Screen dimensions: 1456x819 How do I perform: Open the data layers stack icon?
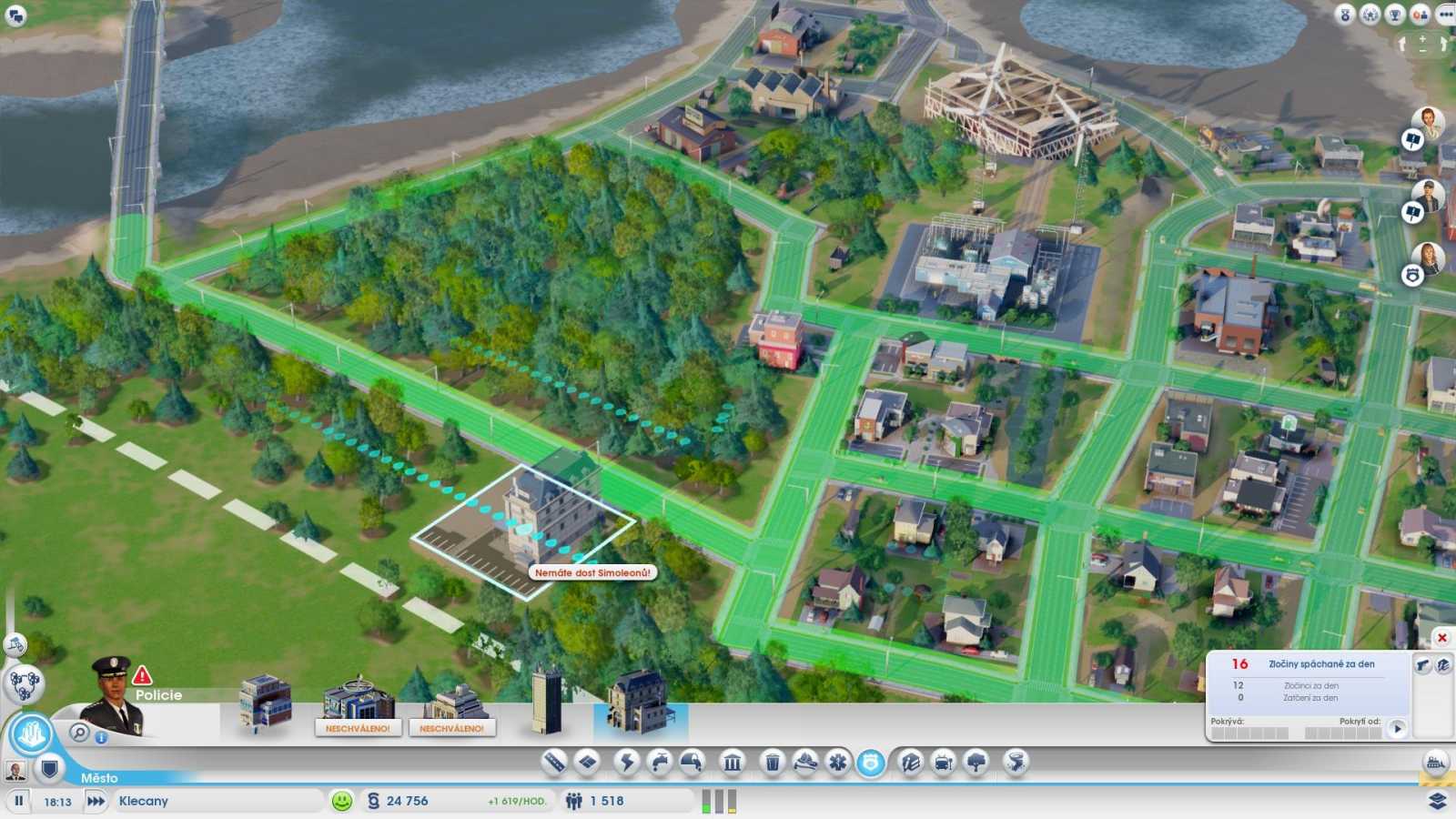coord(1437,801)
